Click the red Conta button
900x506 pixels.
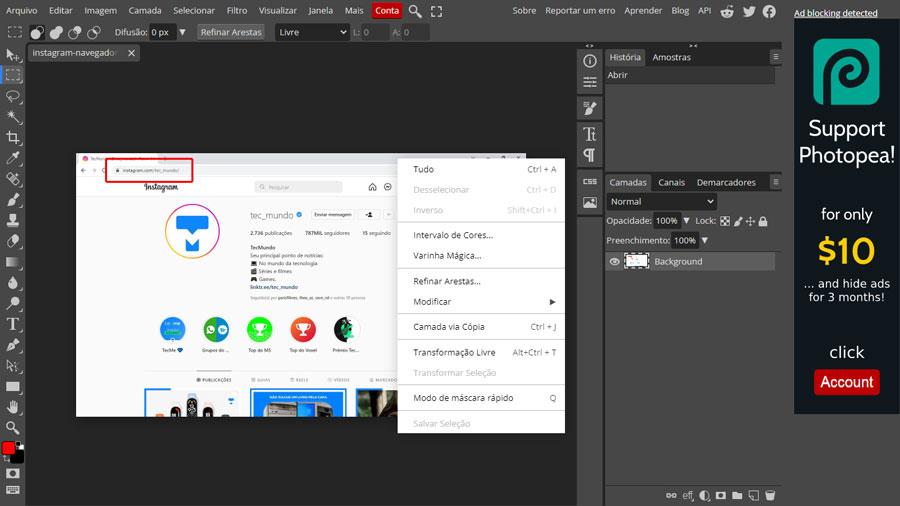[387, 10]
